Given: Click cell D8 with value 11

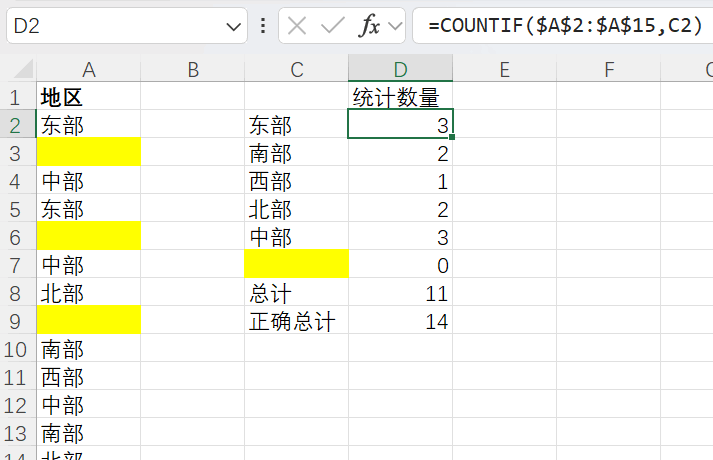Looking at the screenshot, I should pos(401,292).
